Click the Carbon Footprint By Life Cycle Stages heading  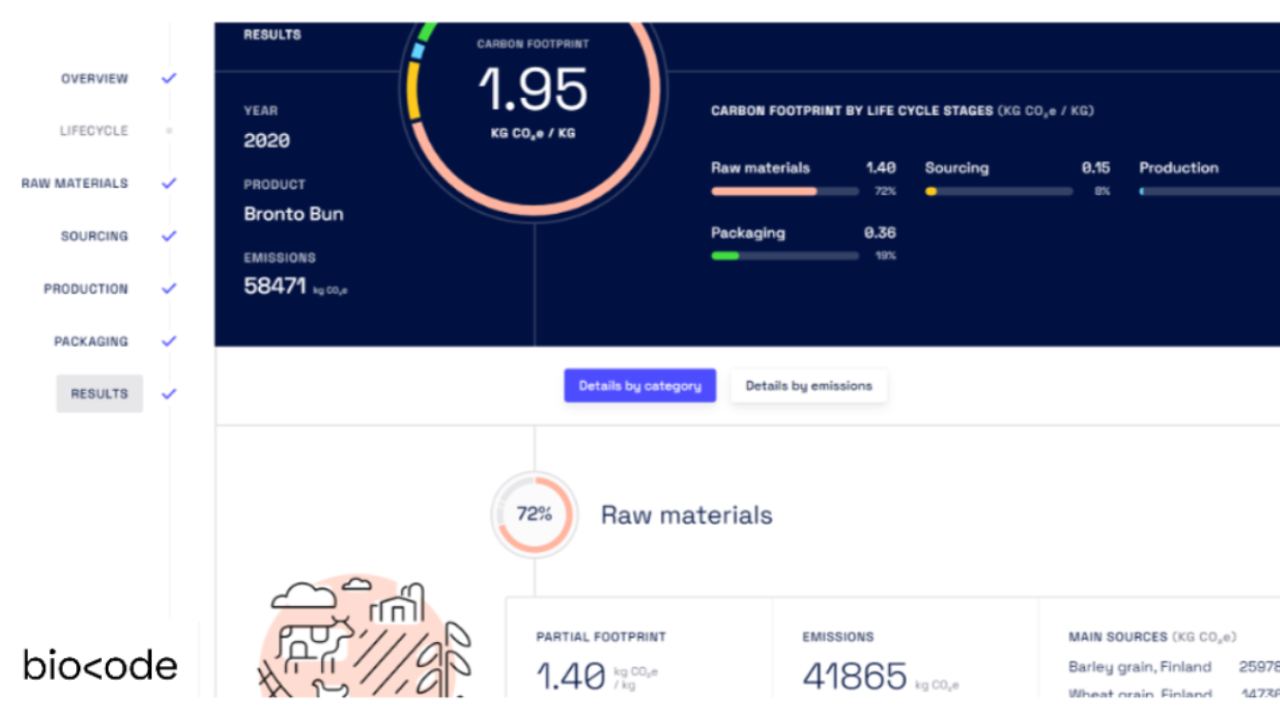point(902,111)
